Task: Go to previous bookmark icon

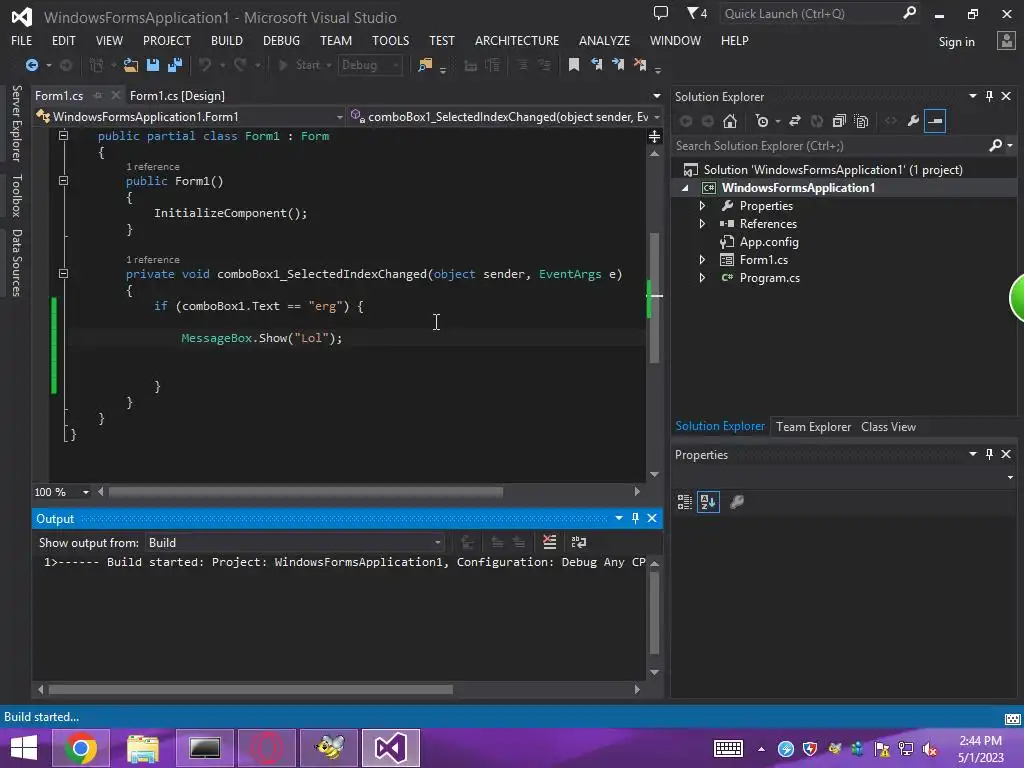Action: pos(596,64)
